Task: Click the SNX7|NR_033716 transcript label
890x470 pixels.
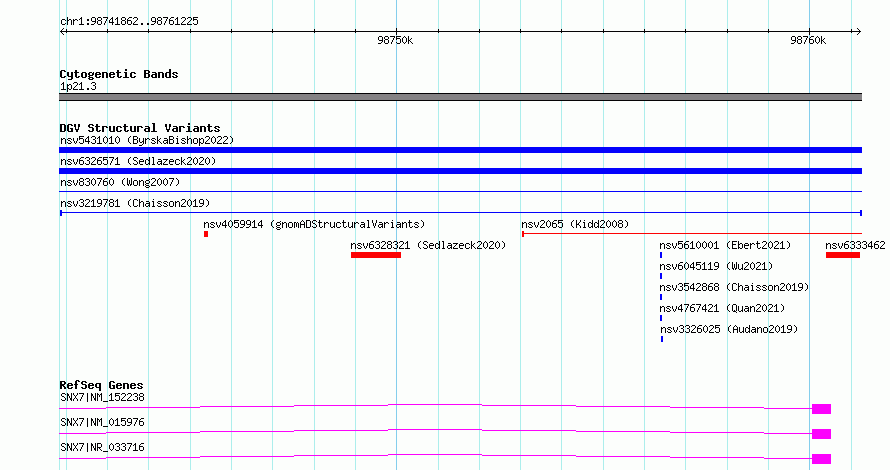Action: click(102, 447)
